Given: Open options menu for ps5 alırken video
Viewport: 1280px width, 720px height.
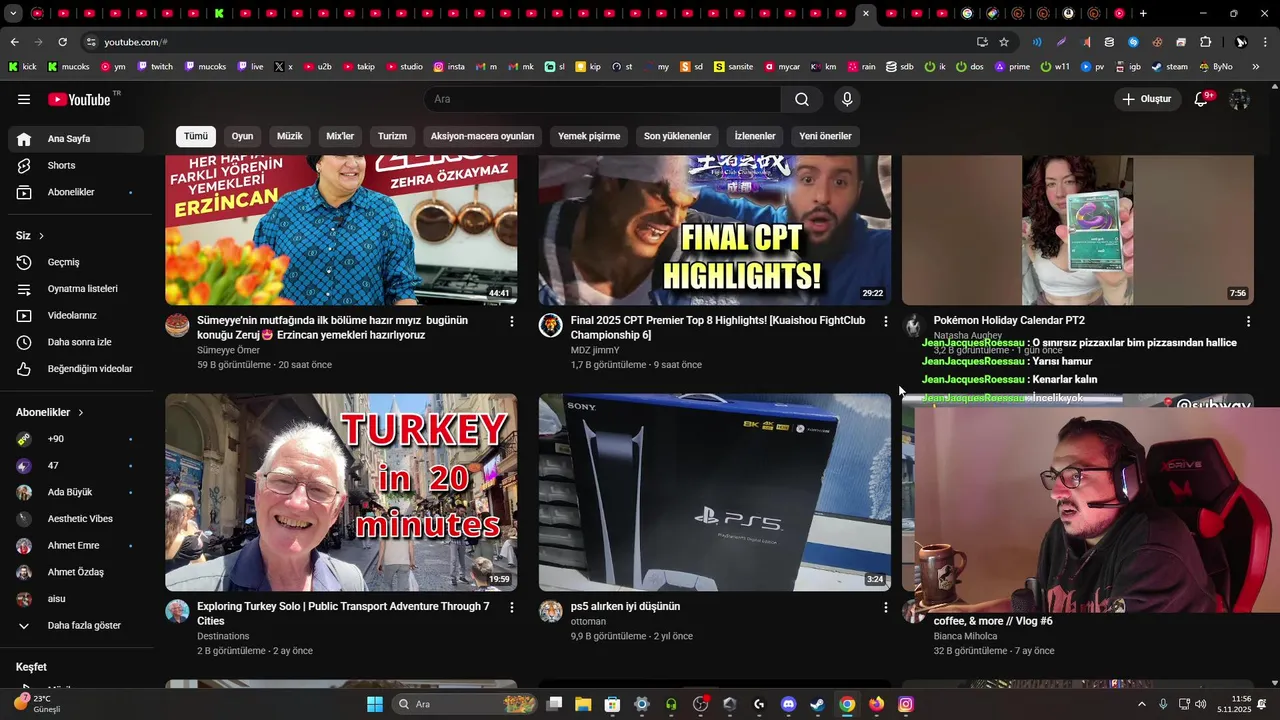Looking at the screenshot, I should [x=885, y=607].
